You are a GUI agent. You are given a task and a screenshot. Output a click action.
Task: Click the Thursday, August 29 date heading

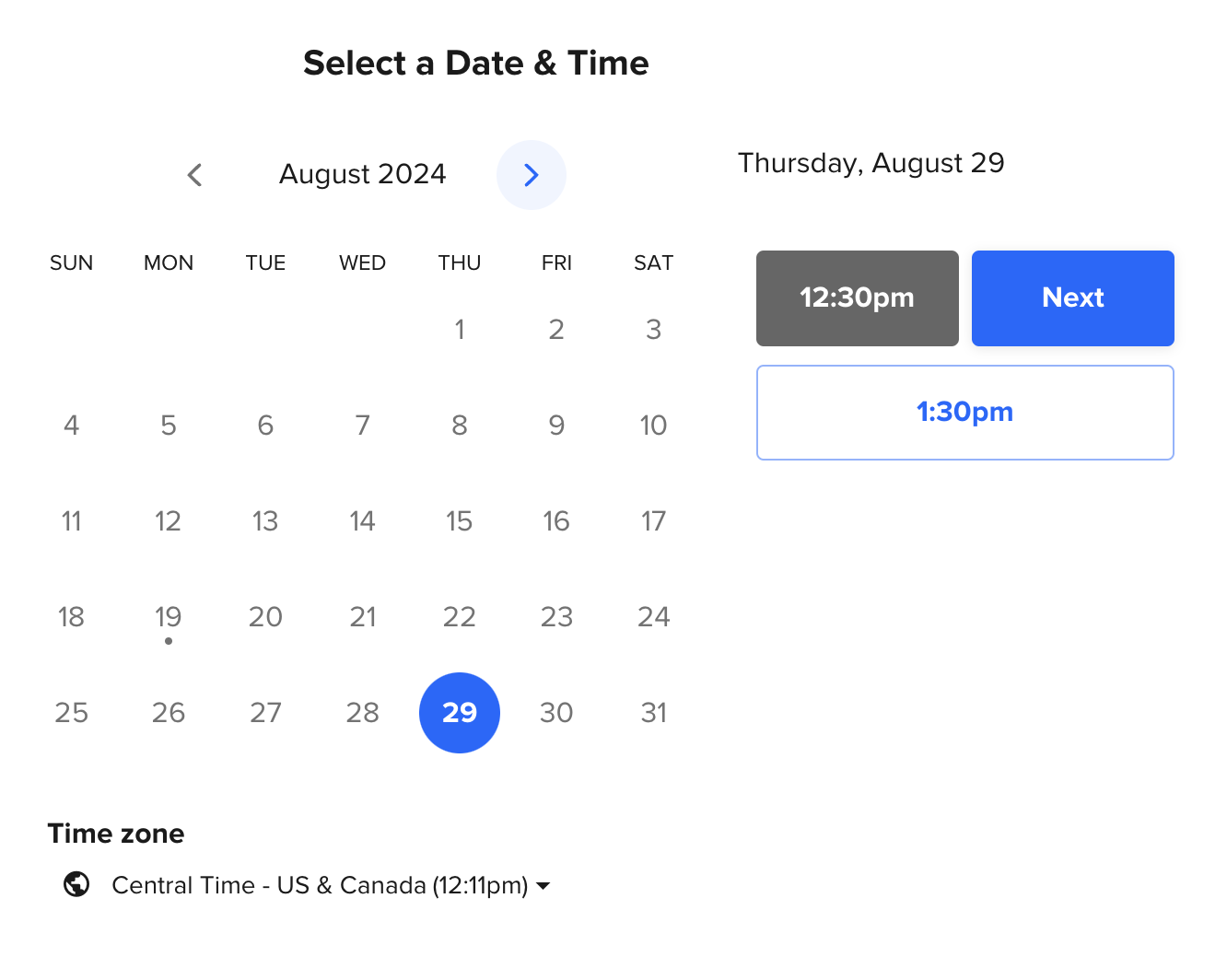tap(871, 163)
